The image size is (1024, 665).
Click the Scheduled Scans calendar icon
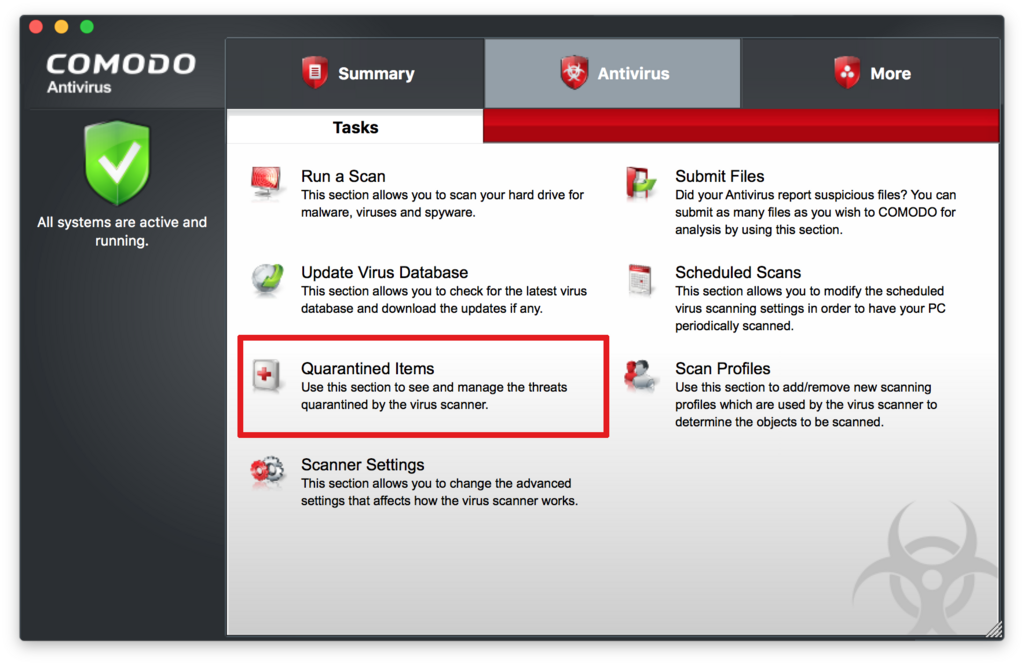[x=640, y=280]
